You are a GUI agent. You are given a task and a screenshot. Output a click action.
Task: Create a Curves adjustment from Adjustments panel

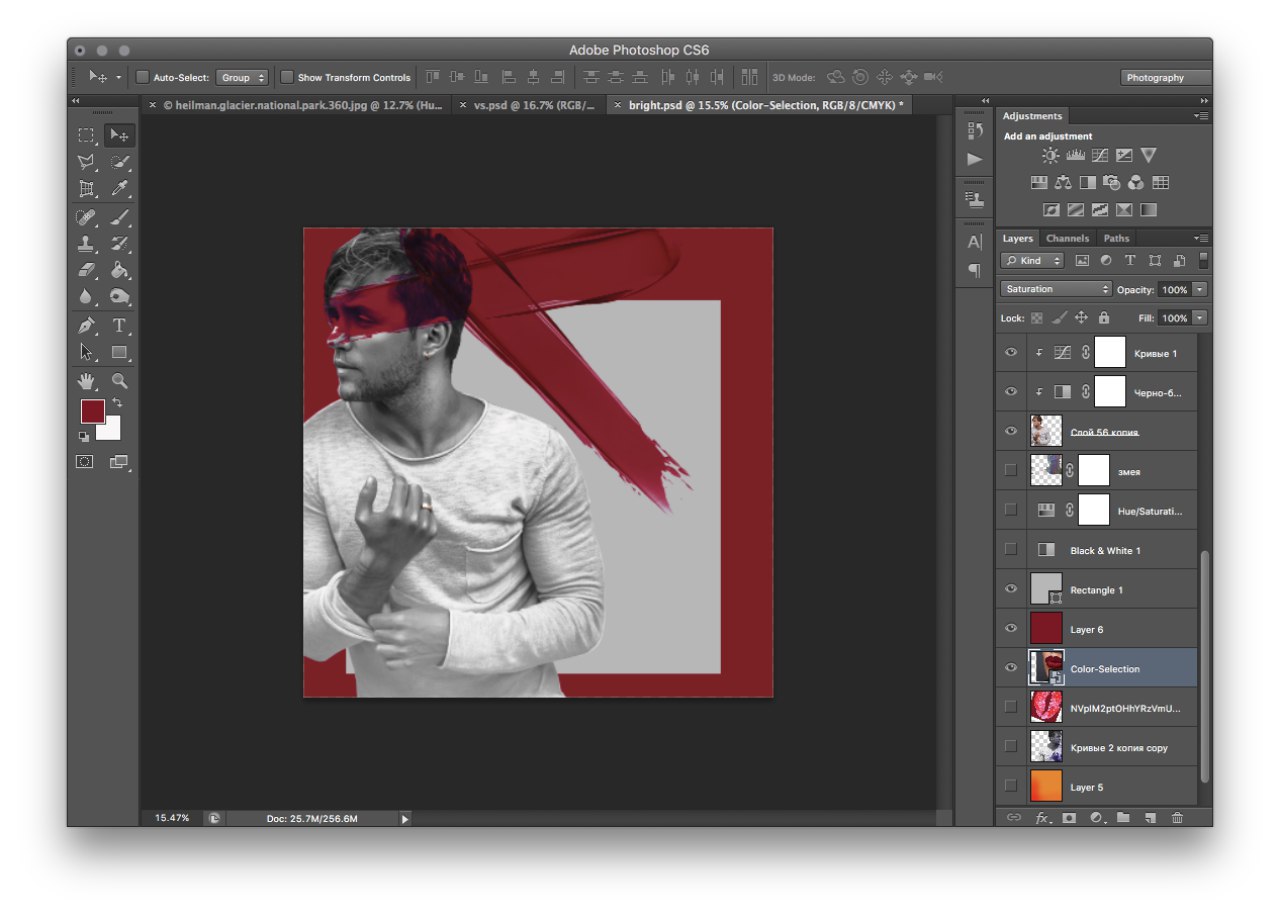click(x=1099, y=156)
